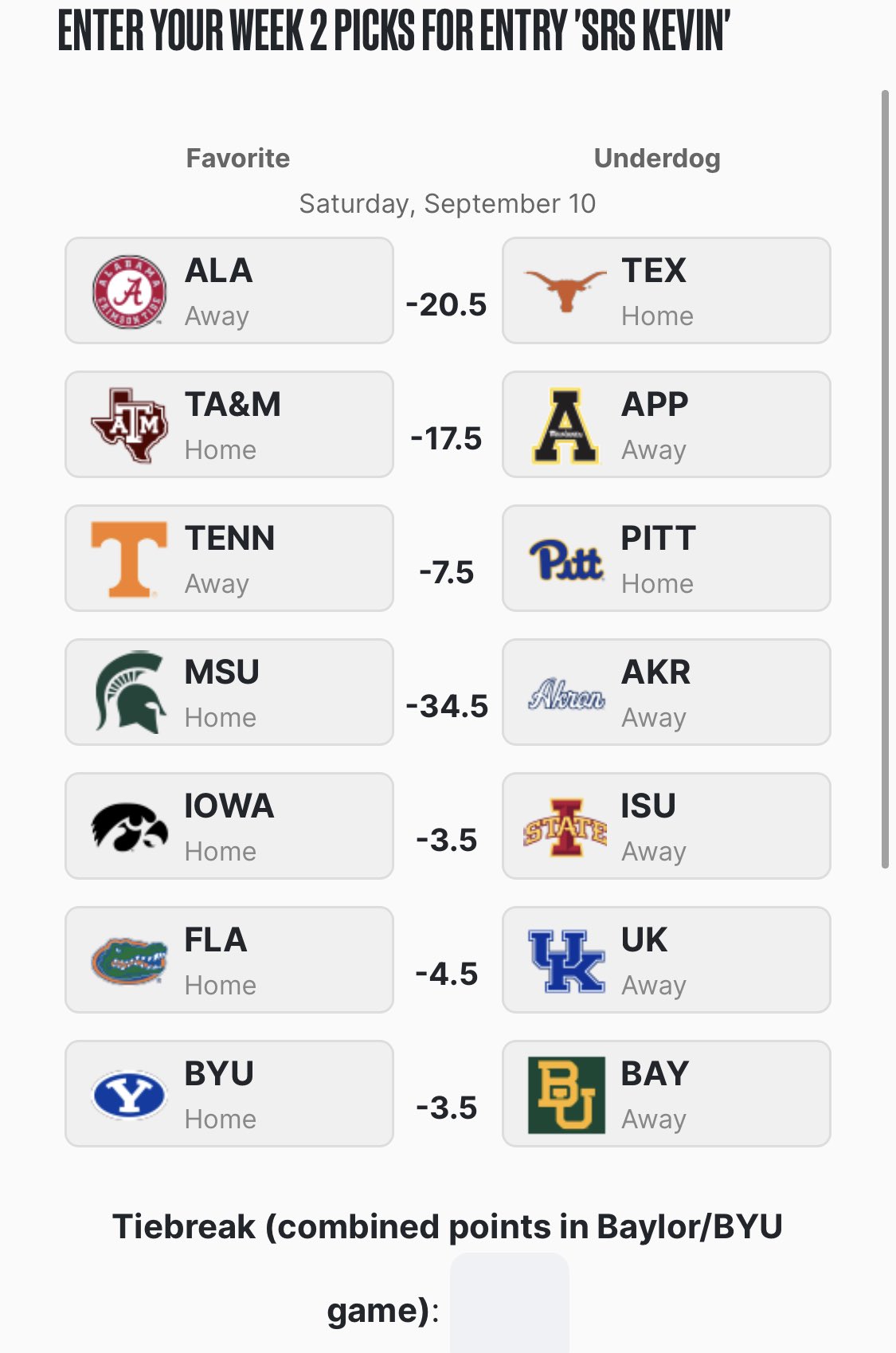
Task: Click the Pitt script logo
Action: point(566,559)
